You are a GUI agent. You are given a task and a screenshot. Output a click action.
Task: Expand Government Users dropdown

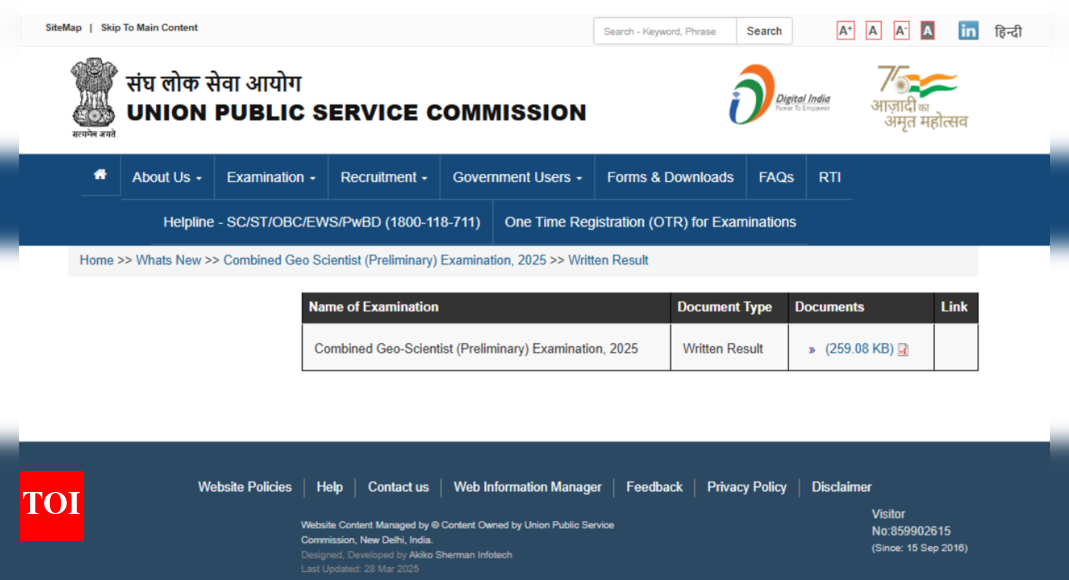coord(517,177)
